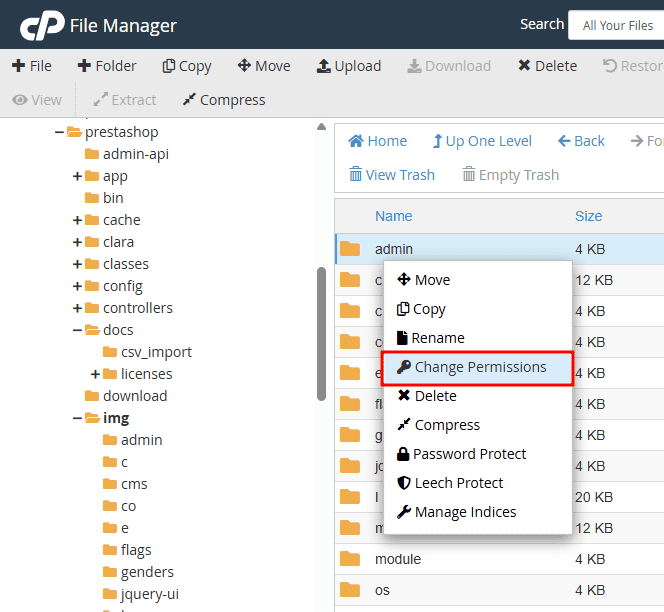Expand the classes folder in tree
Viewport: 664px width, 612px height.
tap(77, 264)
